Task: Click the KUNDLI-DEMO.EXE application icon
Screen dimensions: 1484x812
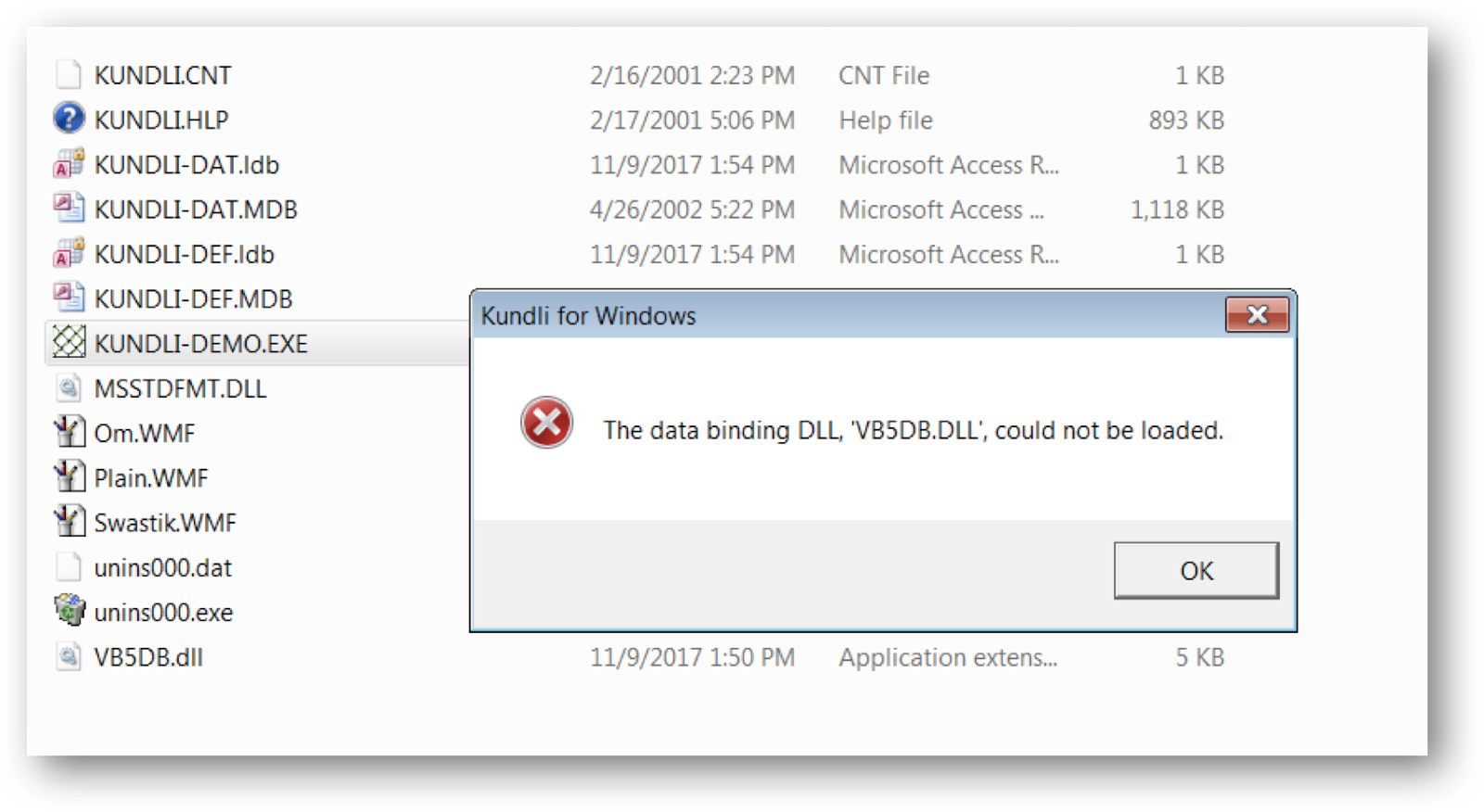Action: coord(69,343)
